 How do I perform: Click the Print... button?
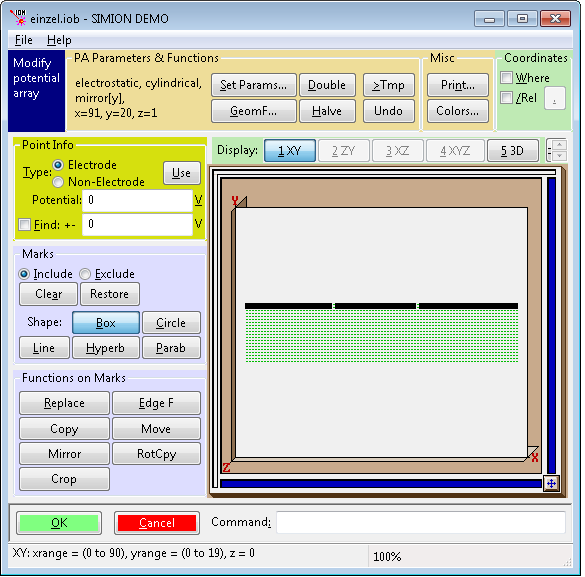coord(458,85)
